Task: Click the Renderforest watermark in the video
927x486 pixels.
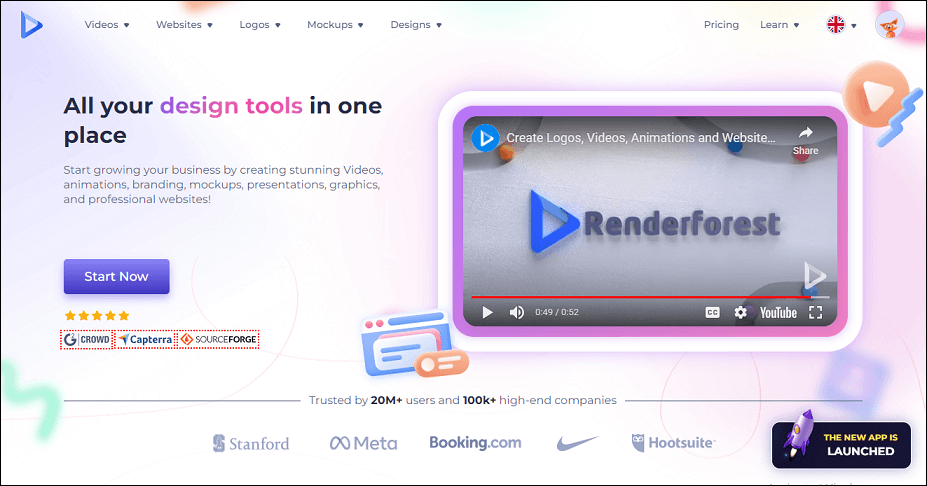Action: coord(814,276)
